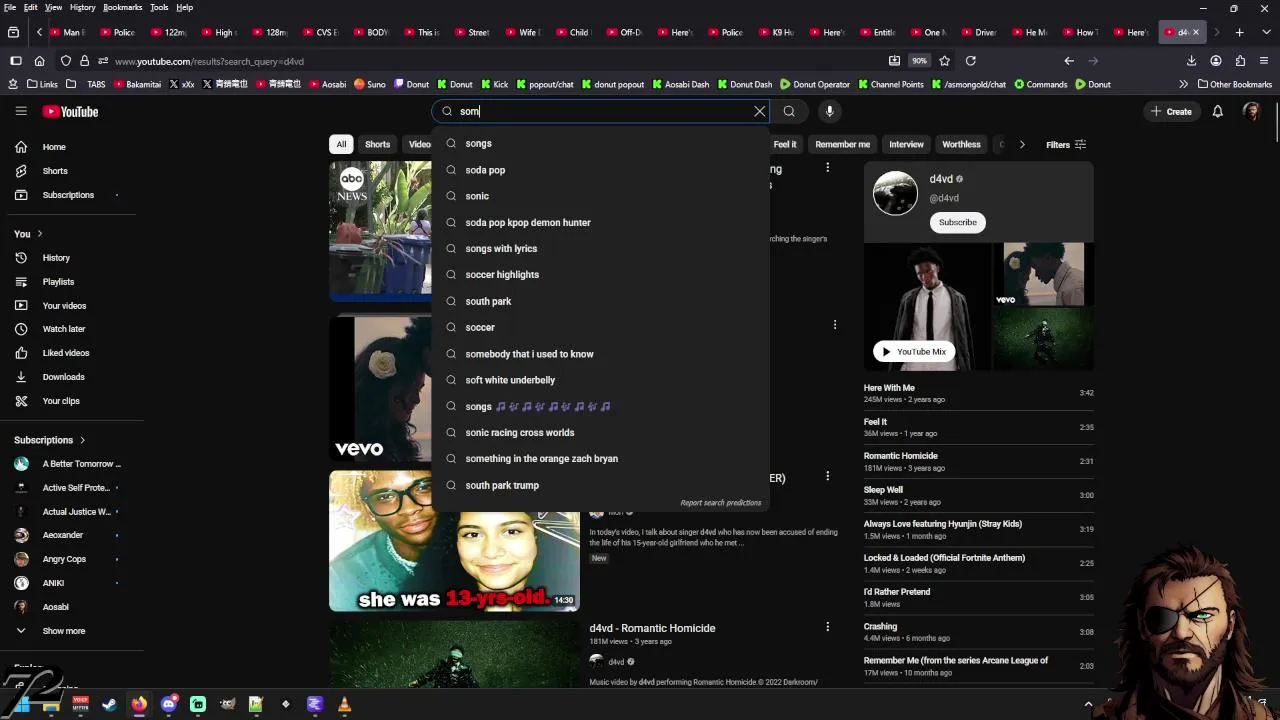Select the 'soda pop' suggestion
1280x720 pixels.
[x=600, y=170]
